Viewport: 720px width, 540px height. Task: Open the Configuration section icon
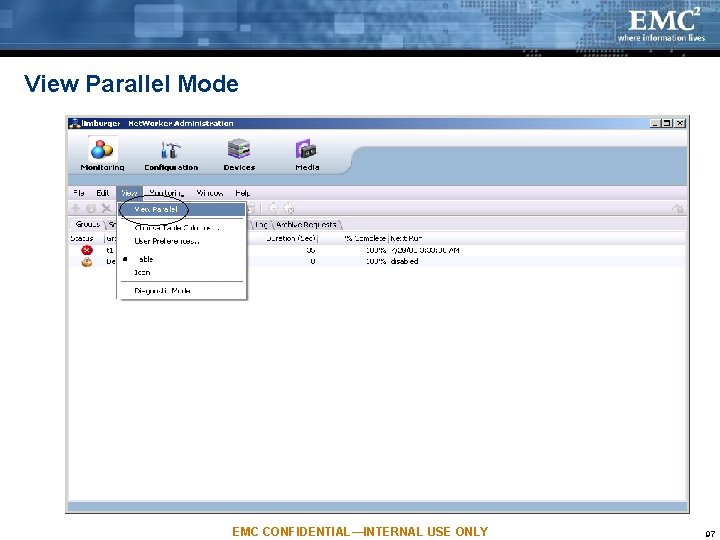click(x=171, y=150)
